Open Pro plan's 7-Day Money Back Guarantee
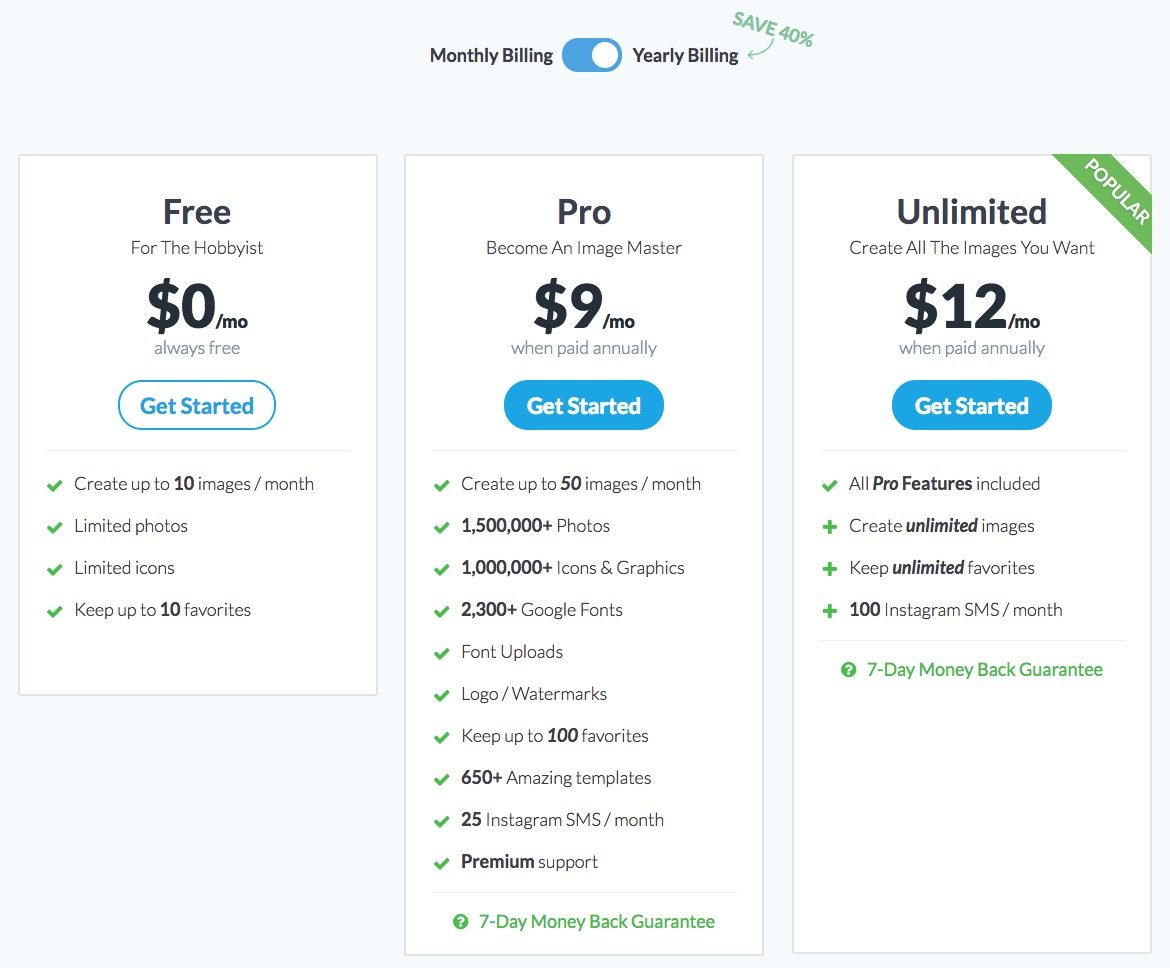The width and height of the screenshot is (1170, 968). [596, 922]
